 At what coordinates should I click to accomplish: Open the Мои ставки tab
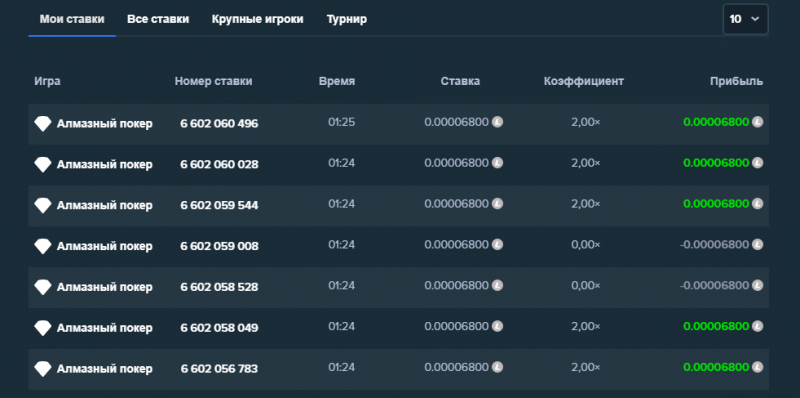(72, 19)
